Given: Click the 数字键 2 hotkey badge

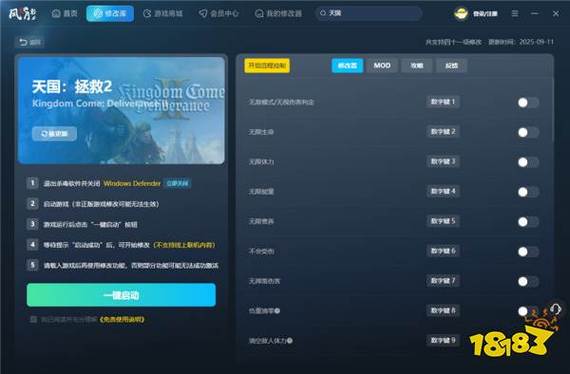Looking at the screenshot, I should (443, 132).
